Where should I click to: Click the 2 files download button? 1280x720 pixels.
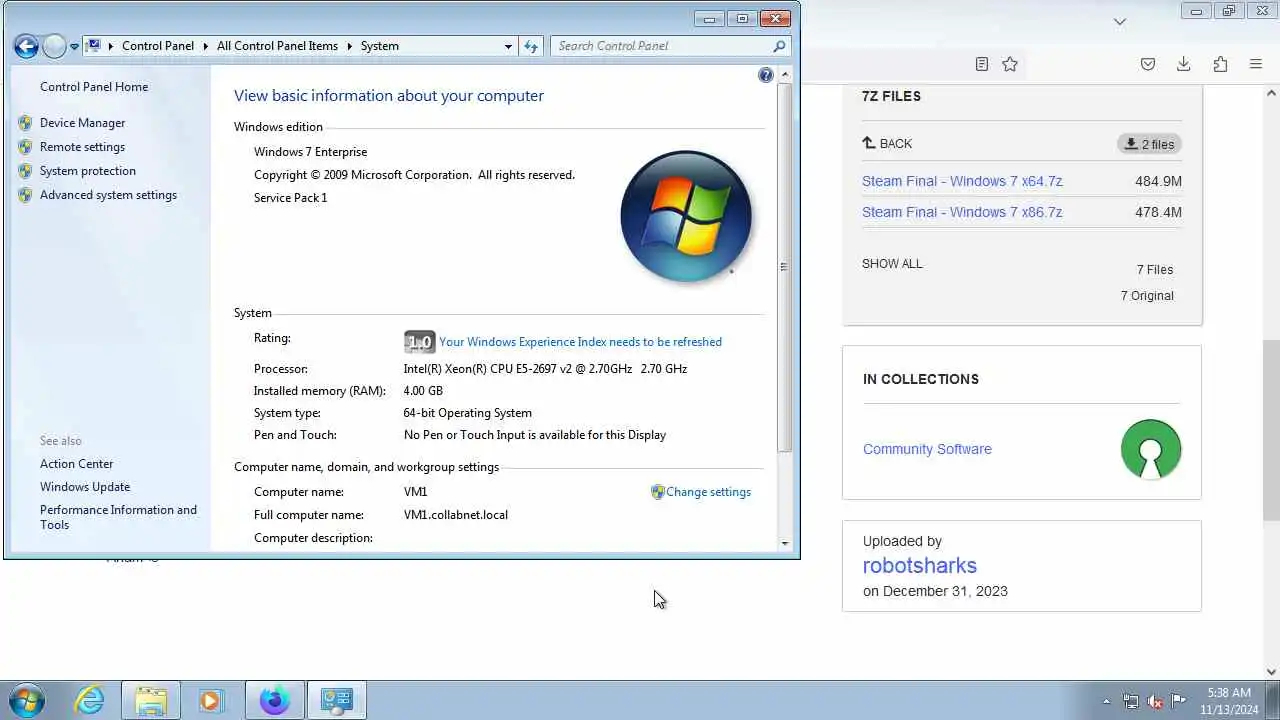[1150, 144]
